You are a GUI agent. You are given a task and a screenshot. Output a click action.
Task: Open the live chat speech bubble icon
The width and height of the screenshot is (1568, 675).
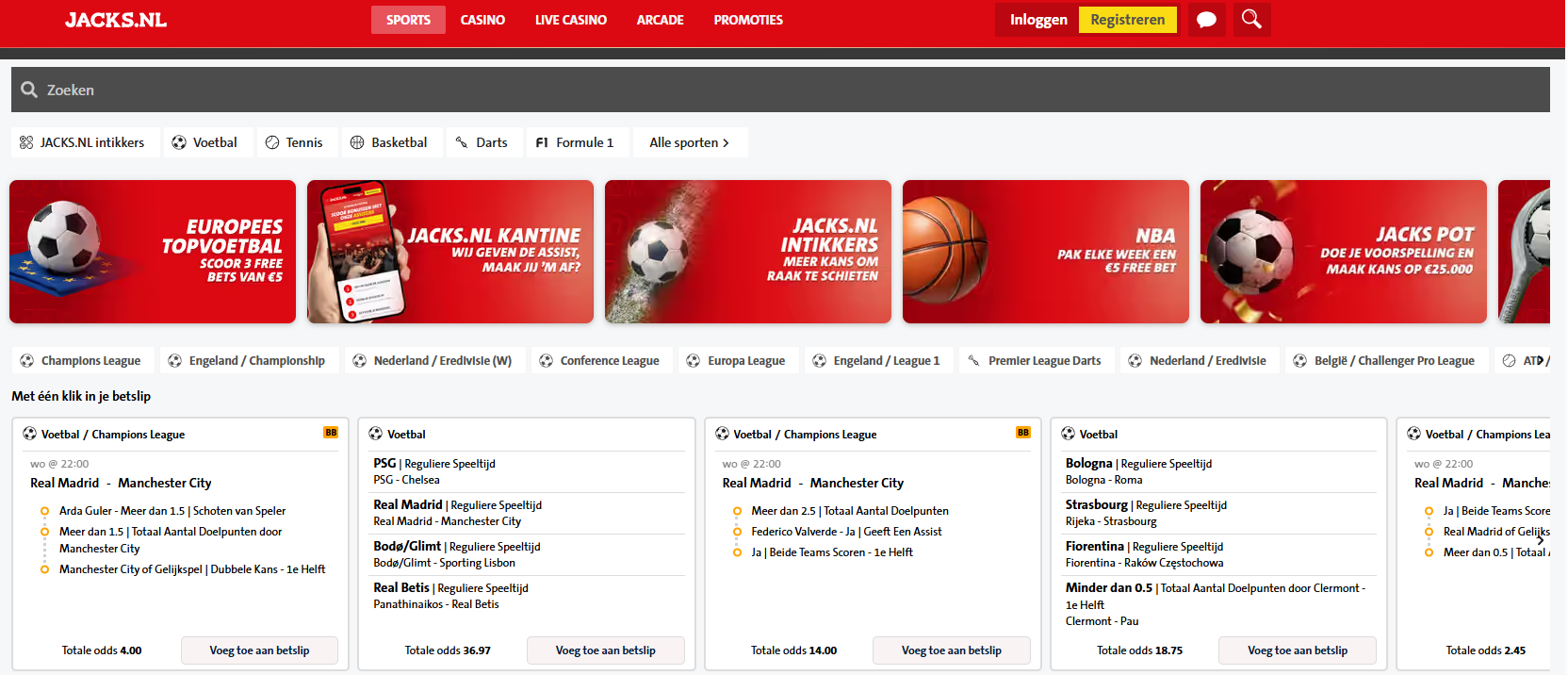[x=1206, y=20]
